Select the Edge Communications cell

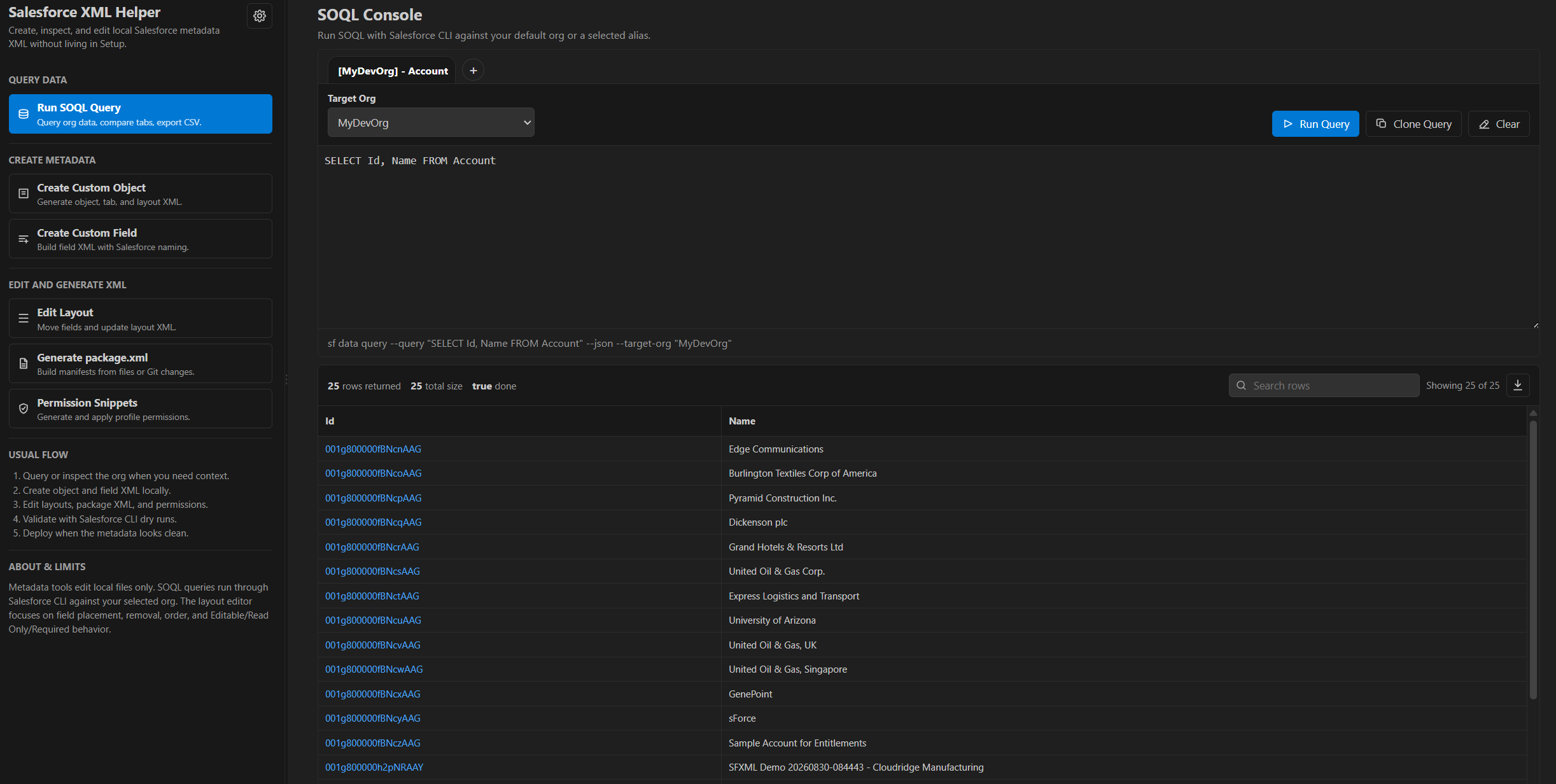(x=1124, y=449)
